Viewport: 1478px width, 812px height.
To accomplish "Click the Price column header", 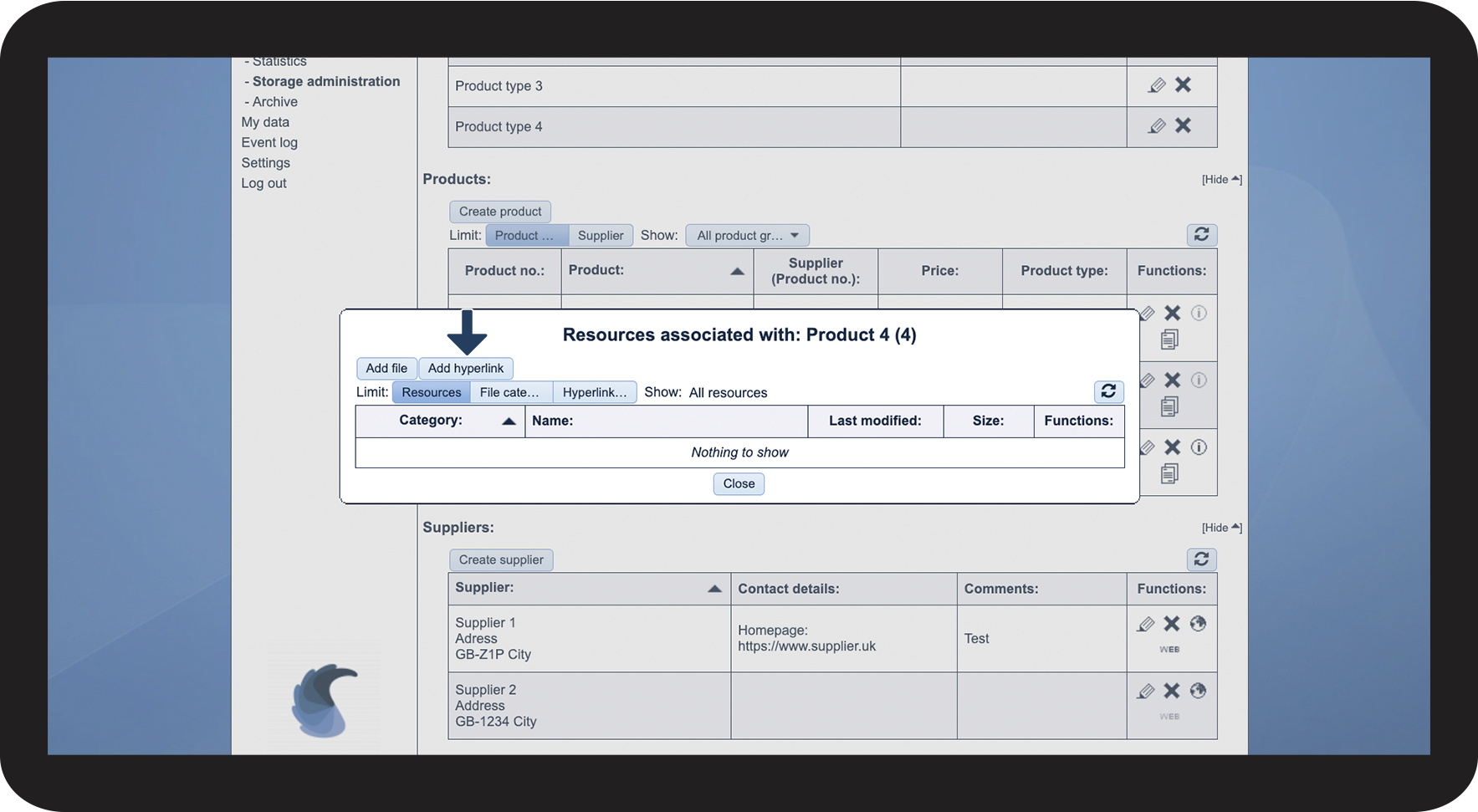I will pyautogui.click(x=940, y=271).
